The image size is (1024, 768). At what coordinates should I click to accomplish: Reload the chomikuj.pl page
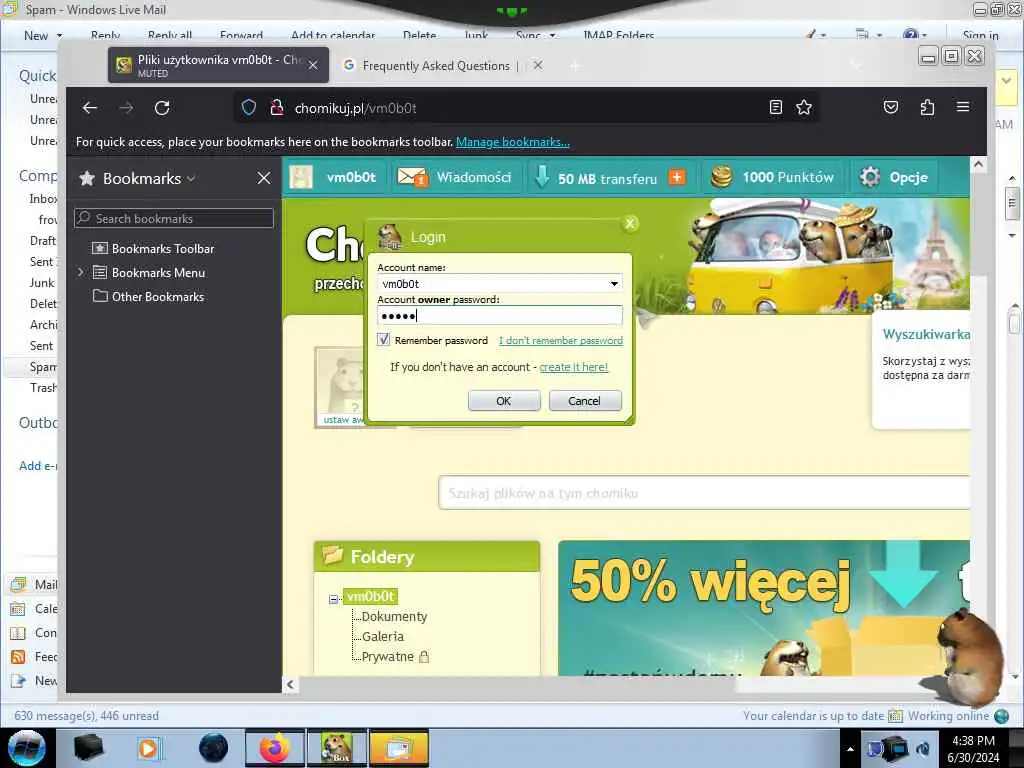coord(162,108)
